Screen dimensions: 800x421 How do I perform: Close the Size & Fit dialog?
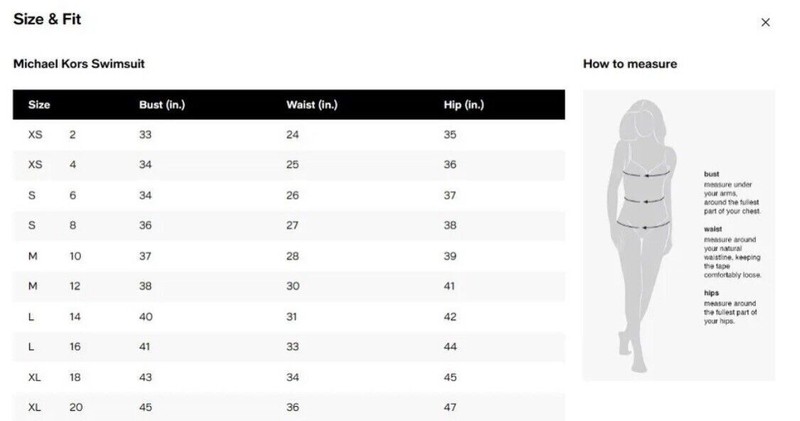pos(765,22)
